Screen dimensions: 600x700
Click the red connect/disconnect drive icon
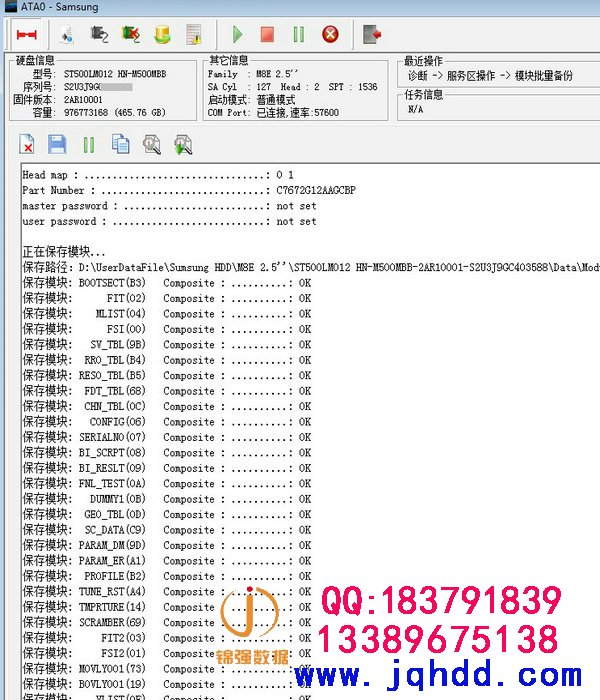26,34
